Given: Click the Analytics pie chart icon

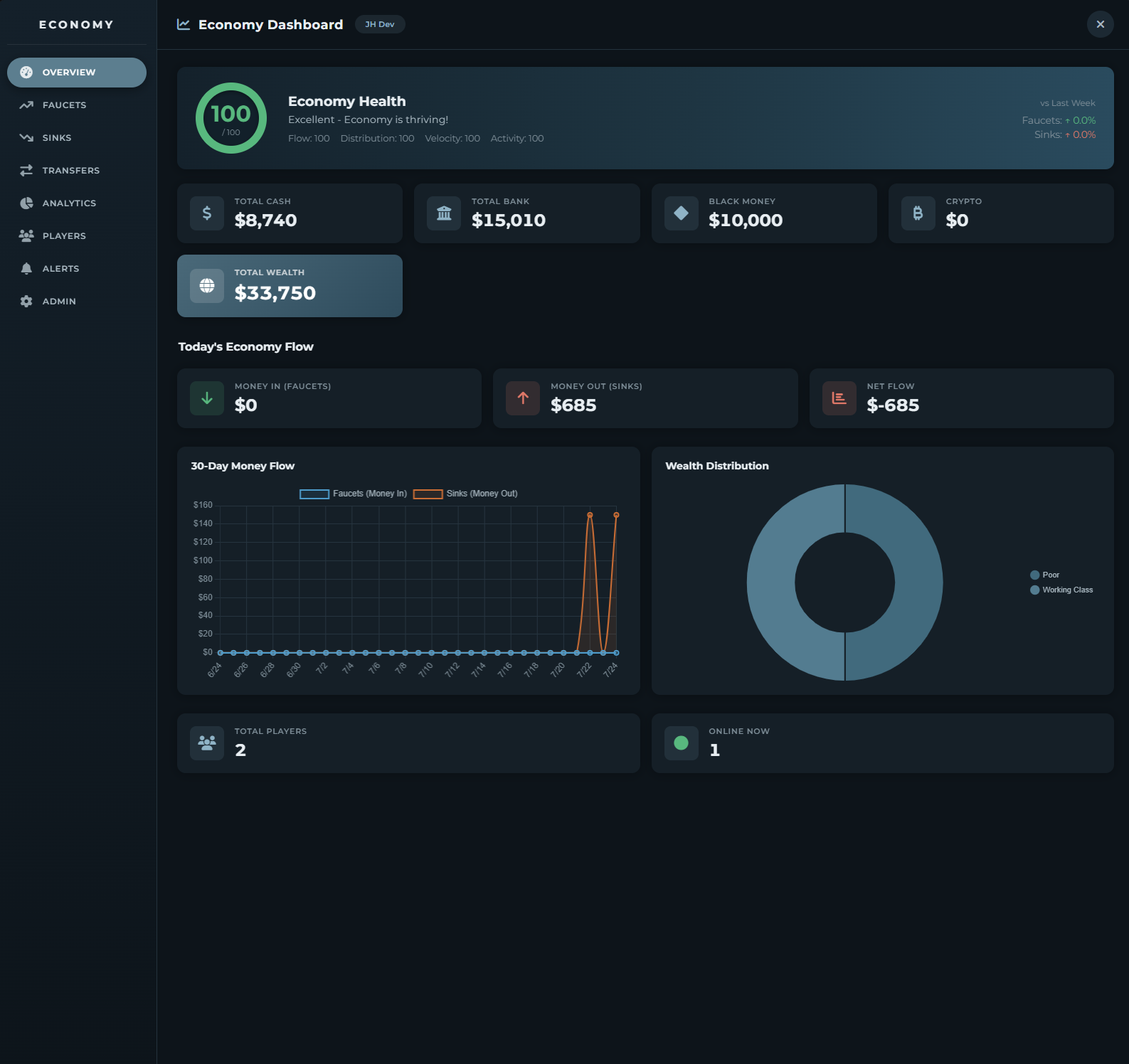Looking at the screenshot, I should pos(26,203).
